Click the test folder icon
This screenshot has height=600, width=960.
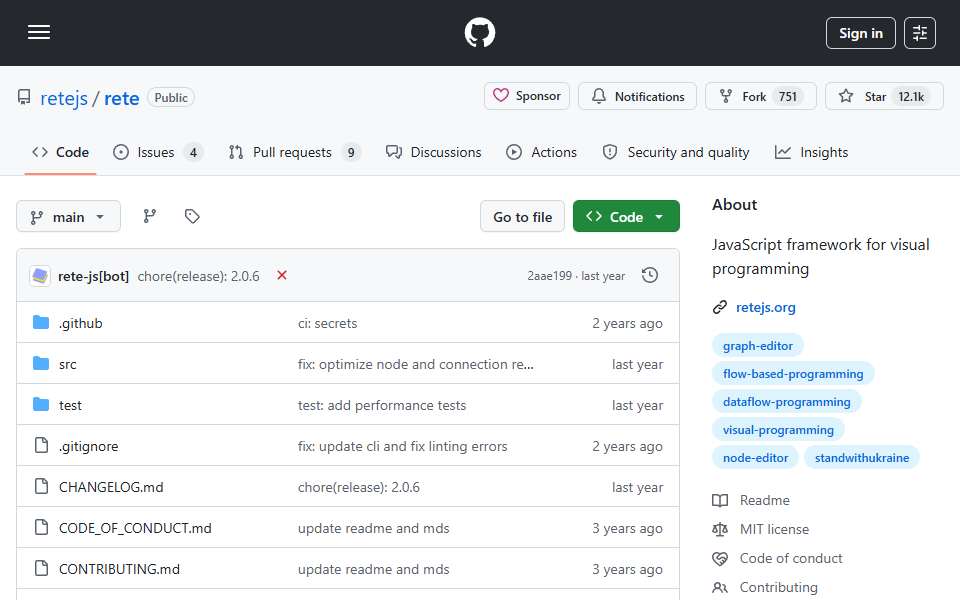(41, 405)
